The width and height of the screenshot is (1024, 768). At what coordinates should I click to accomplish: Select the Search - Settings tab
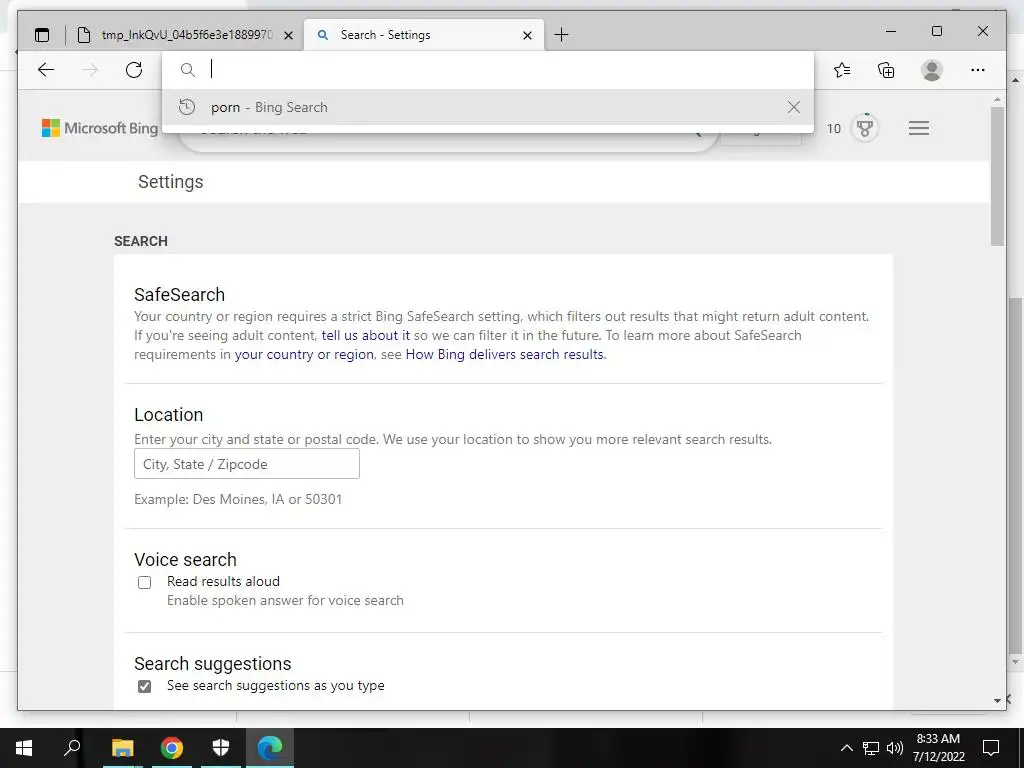tap(424, 35)
